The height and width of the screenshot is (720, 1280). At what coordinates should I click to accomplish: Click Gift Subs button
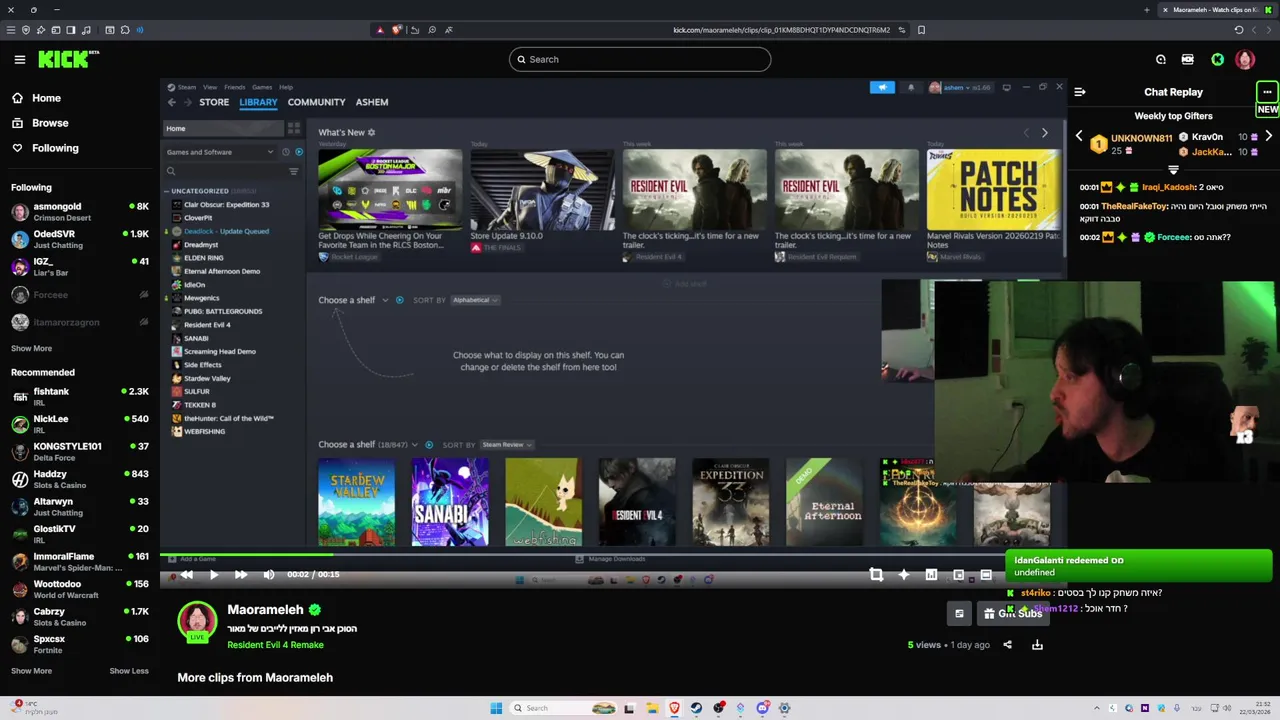pyautogui.click(x=1013, y=614)
